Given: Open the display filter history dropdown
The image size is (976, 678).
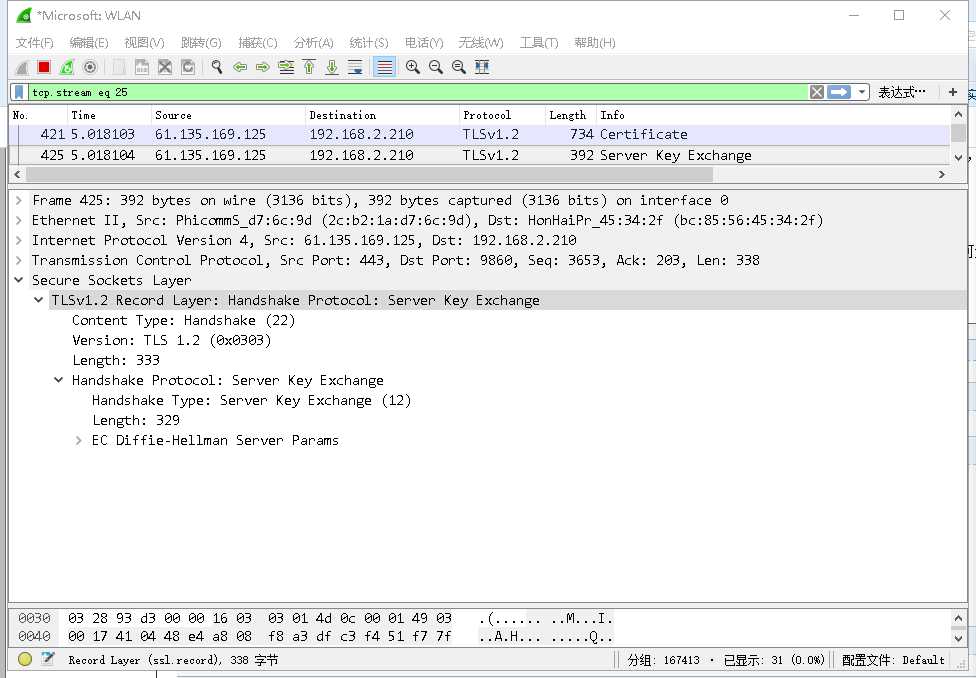Looking at the screenshot, I should coord(861,92).
